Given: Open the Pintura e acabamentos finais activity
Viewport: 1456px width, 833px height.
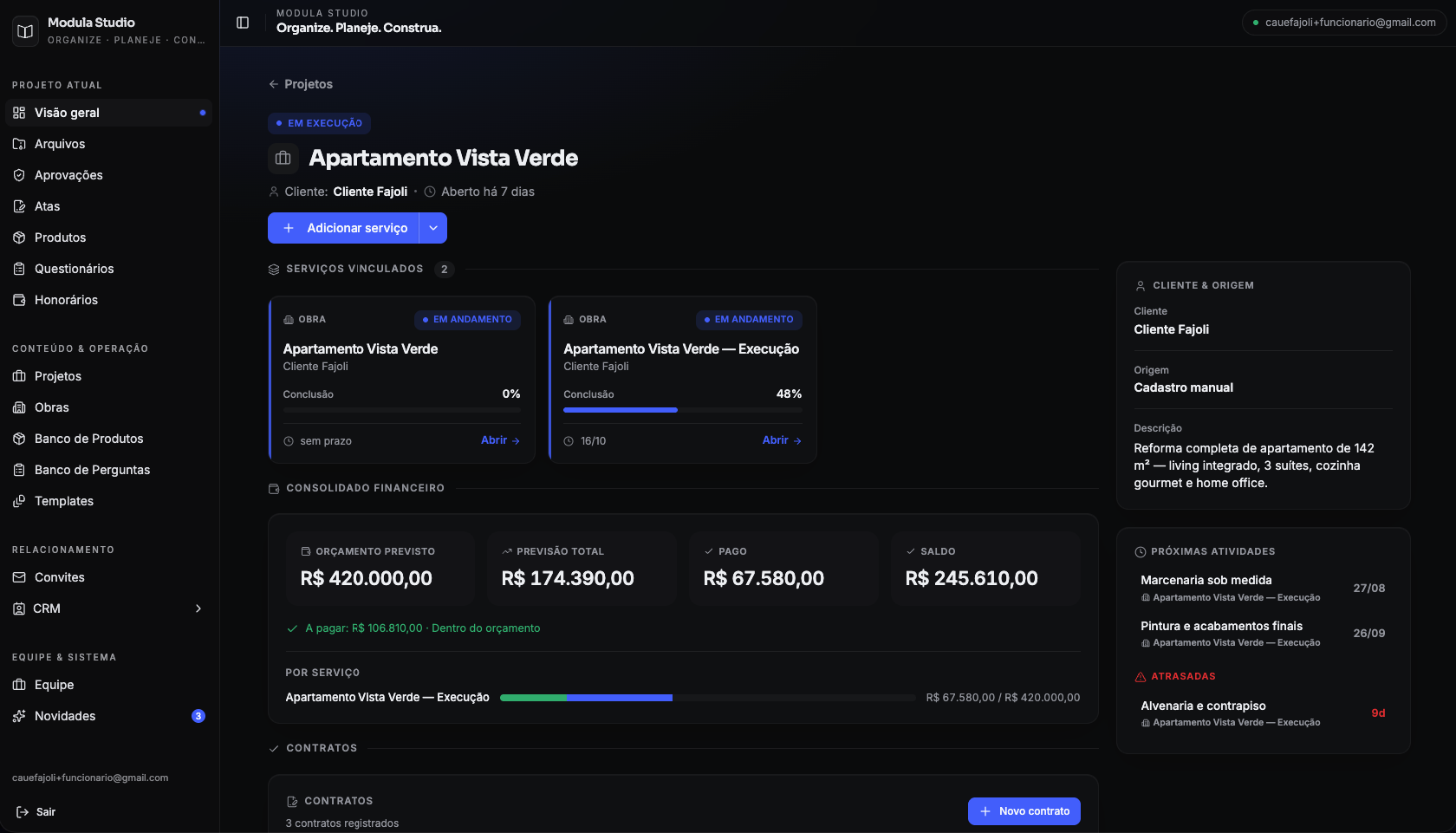Looking at the screenshot, I should (1264, 634).
